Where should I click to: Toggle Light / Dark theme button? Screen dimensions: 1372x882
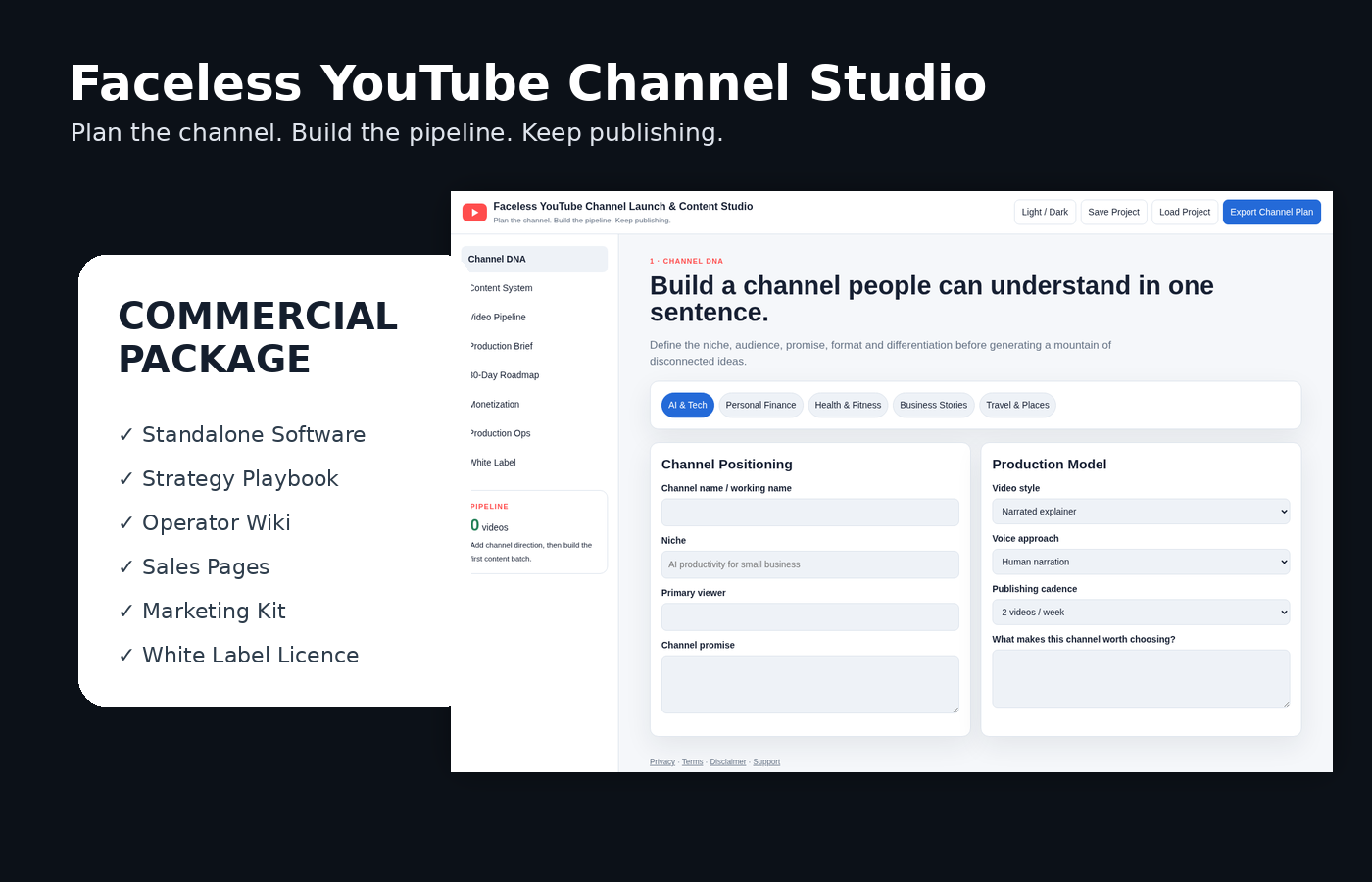pos(1045,212)
